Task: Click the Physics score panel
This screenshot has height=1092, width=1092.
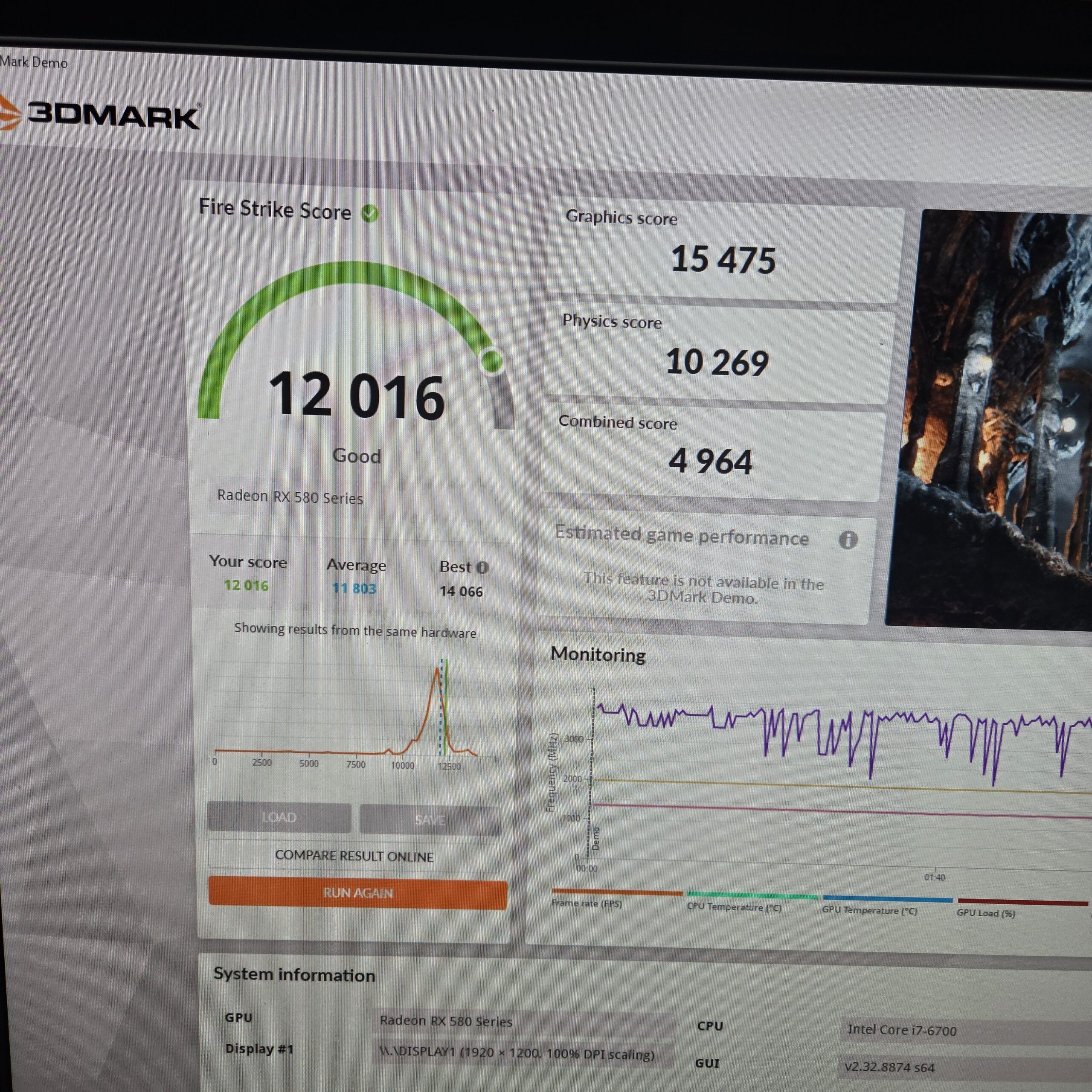Action: 718,355
